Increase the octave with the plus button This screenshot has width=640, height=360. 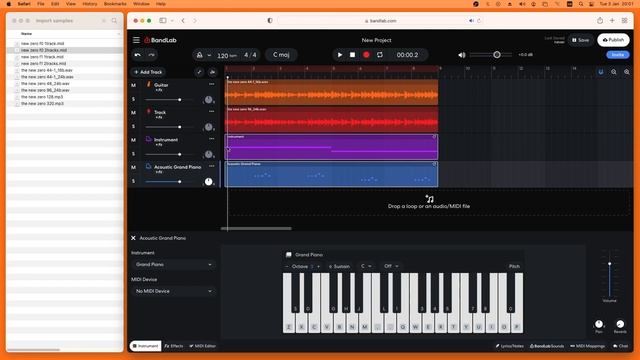319,267
